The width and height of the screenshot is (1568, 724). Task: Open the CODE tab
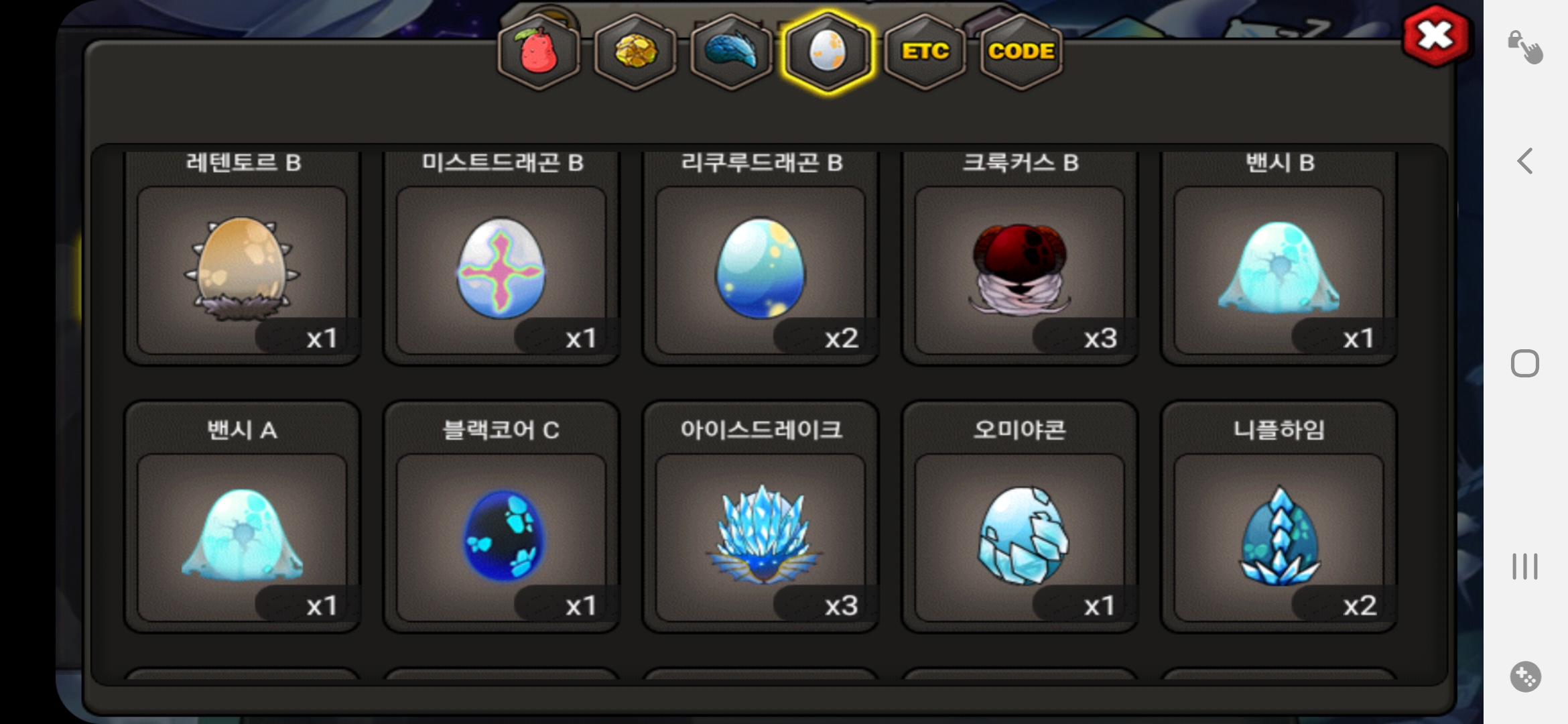pyautogui.click(x=1021, y=52)
